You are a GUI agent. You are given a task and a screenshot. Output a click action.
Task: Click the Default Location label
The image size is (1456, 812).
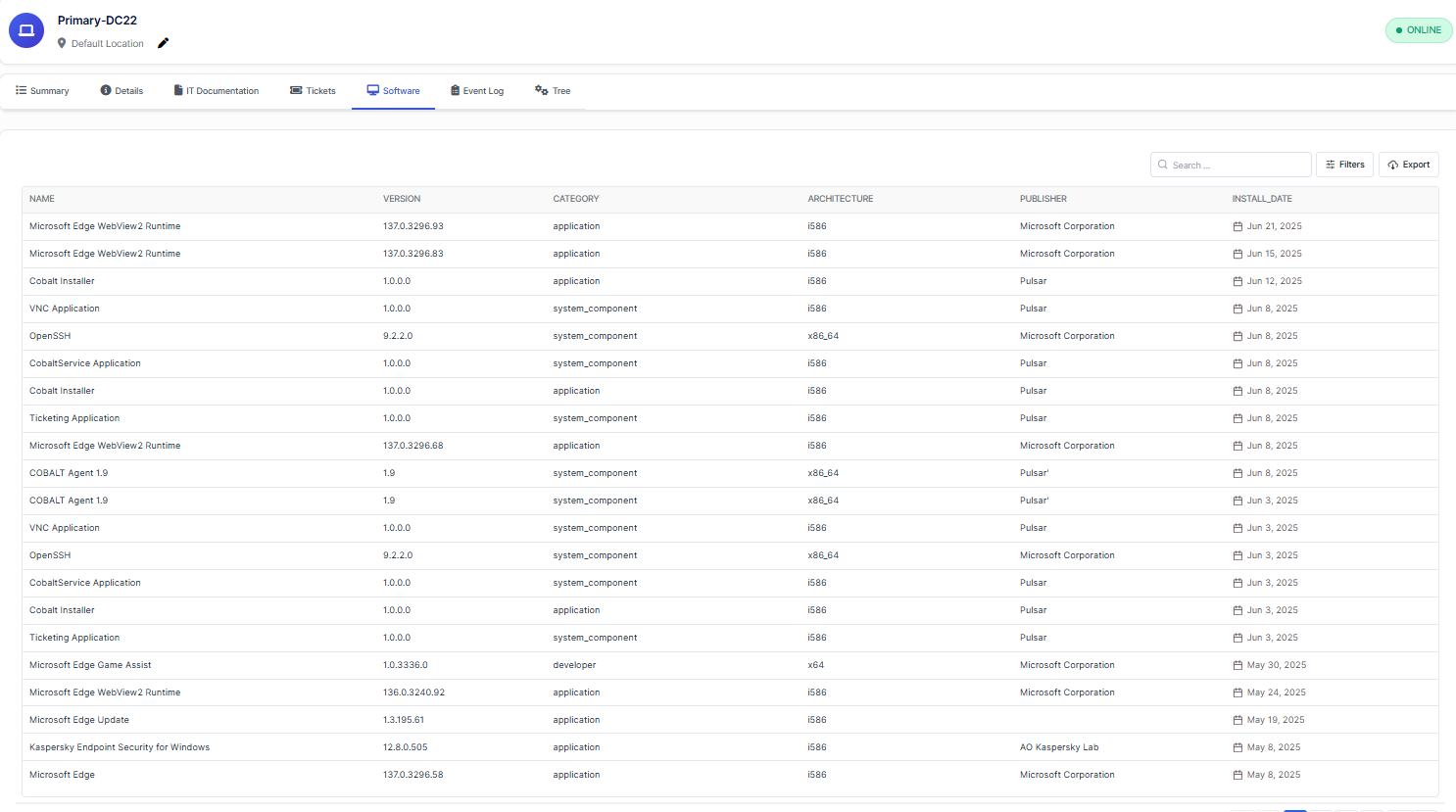[108, 44]
